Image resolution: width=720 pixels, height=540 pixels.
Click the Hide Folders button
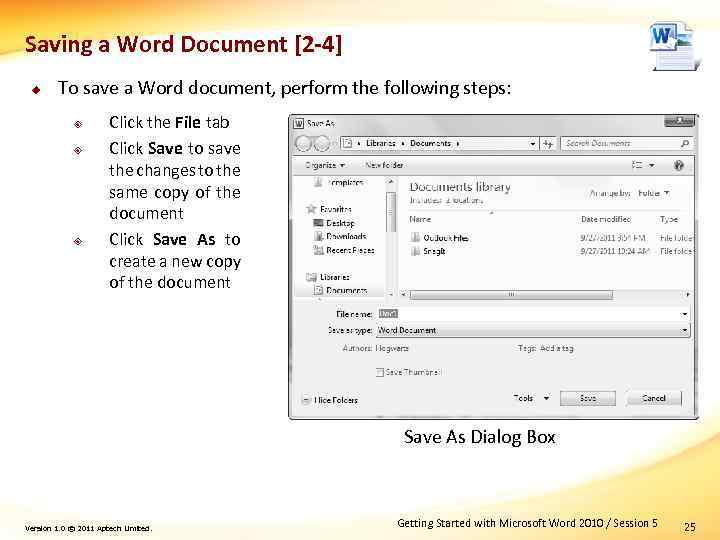330,400
